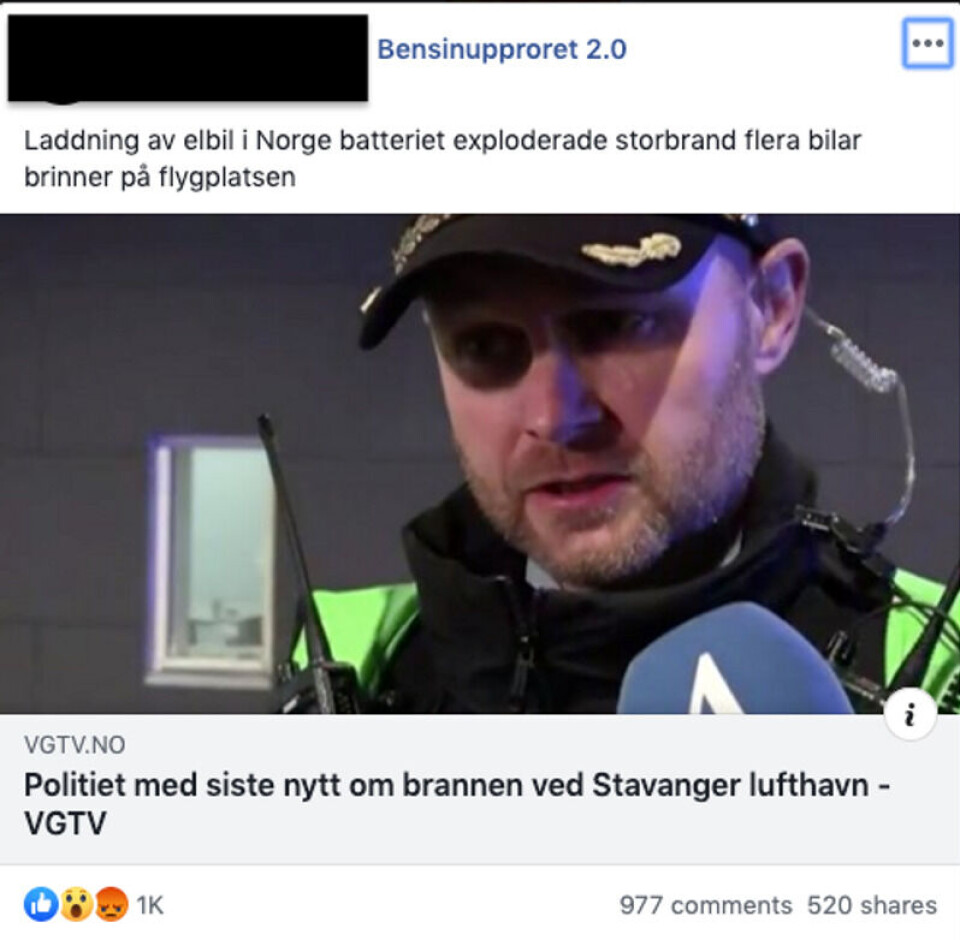960x940 pixels.
Task: Open the Bensinupproret 2.0 group page
Action: click(x=501, y=49)
